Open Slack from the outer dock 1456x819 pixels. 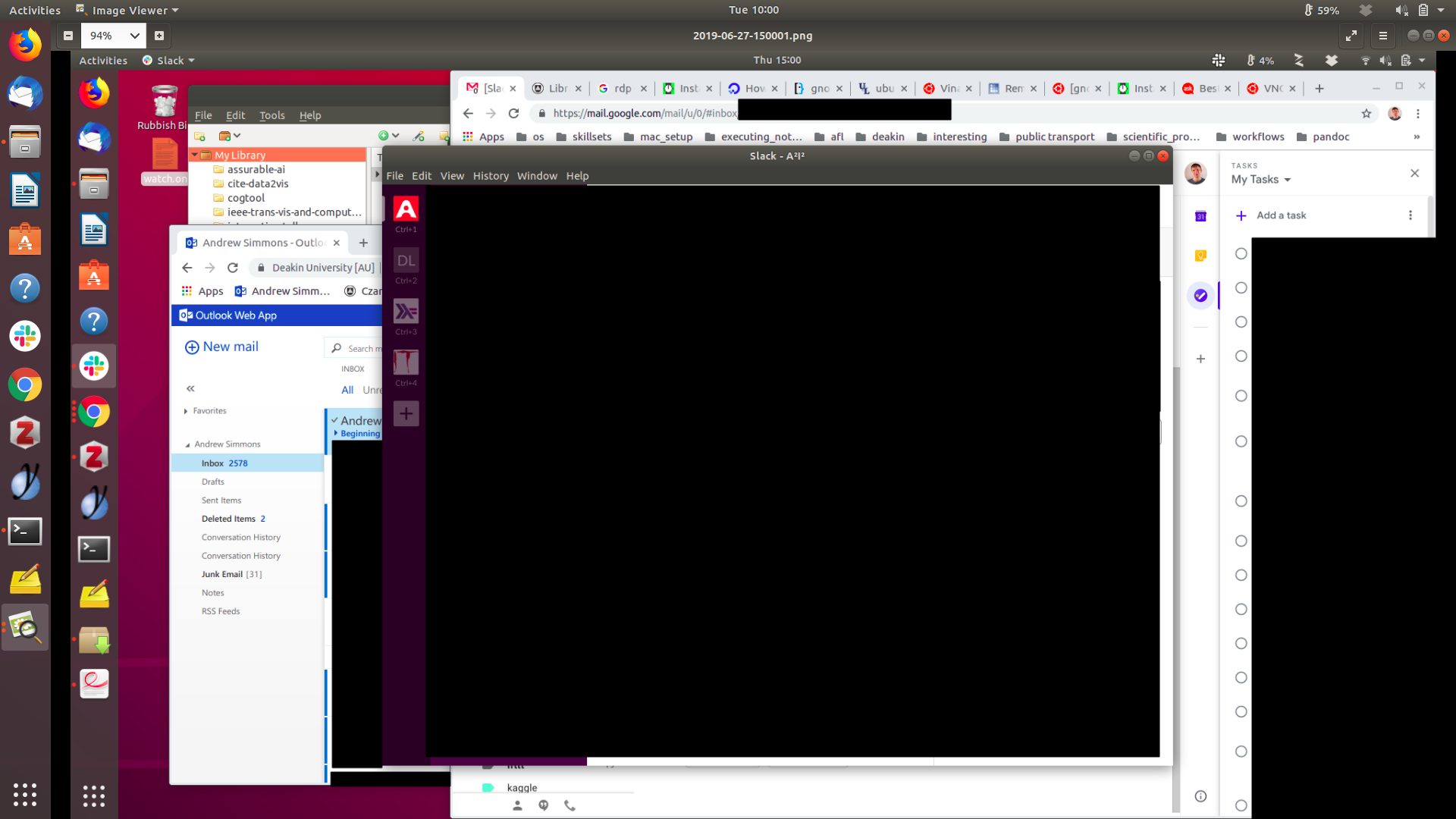[25, 336]
